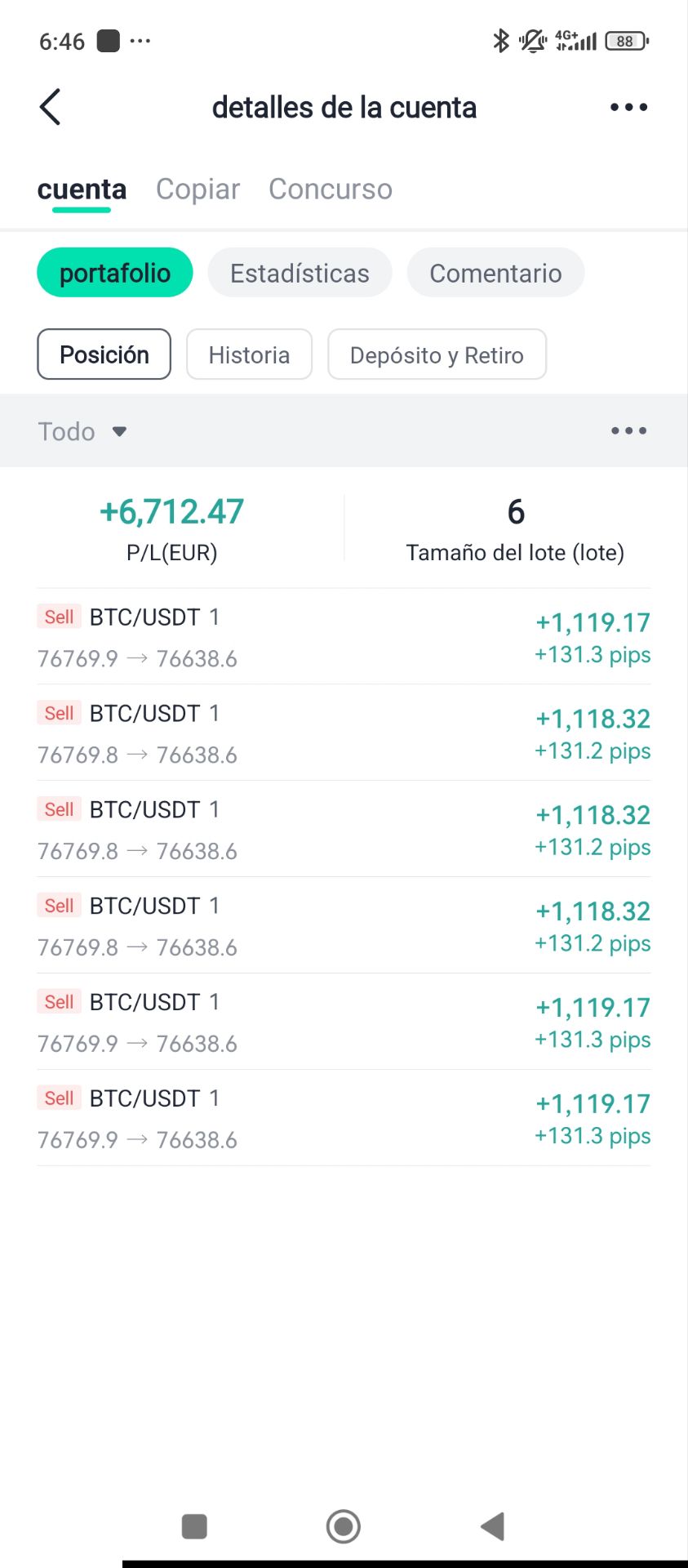Select the portafolio pill
Image resolution: width=688 pixels, height=1568 pixels.
tap(115, 273)
